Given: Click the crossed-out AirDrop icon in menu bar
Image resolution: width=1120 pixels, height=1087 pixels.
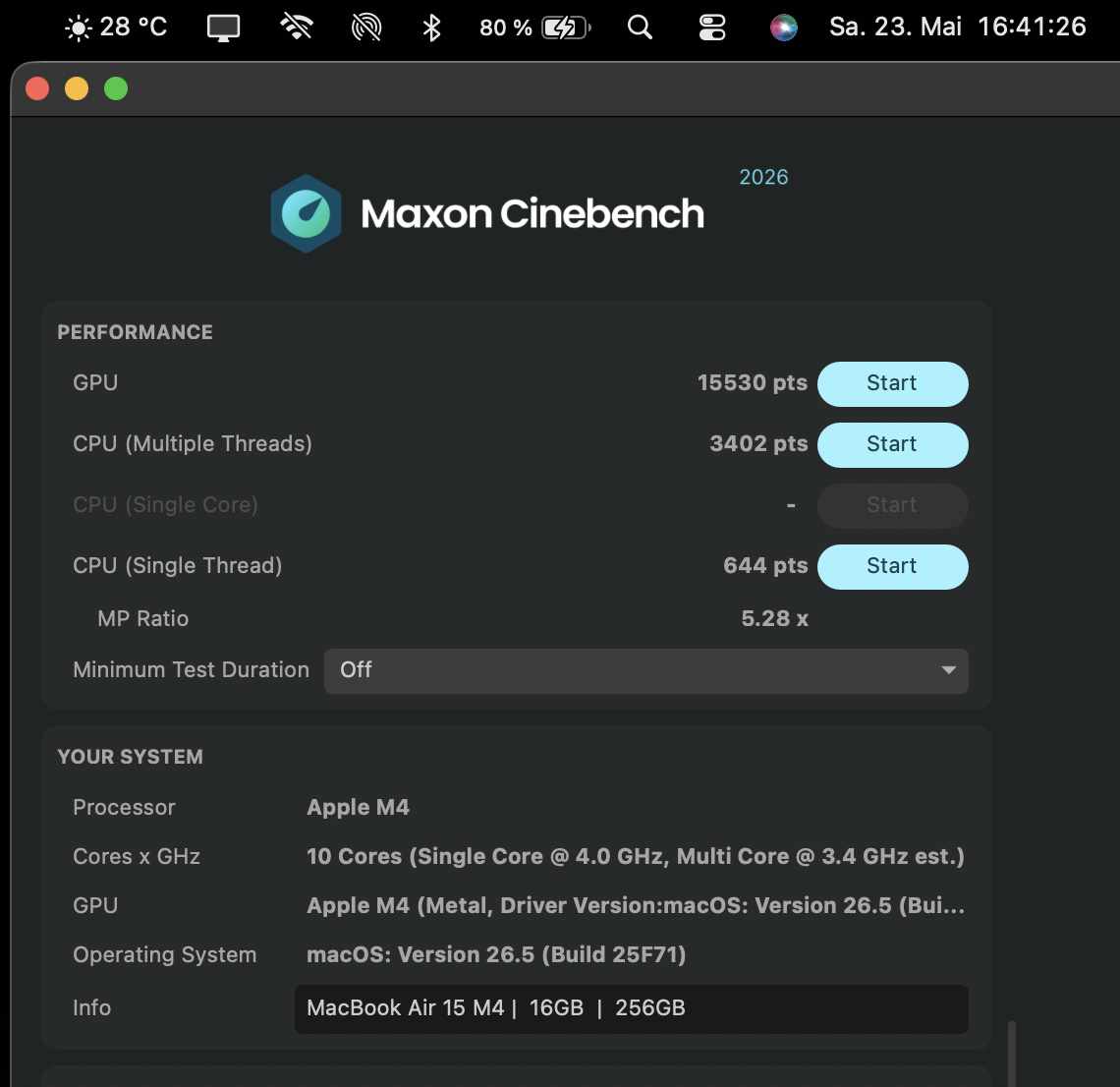Looking at the screenshot, I should (366, 28).
